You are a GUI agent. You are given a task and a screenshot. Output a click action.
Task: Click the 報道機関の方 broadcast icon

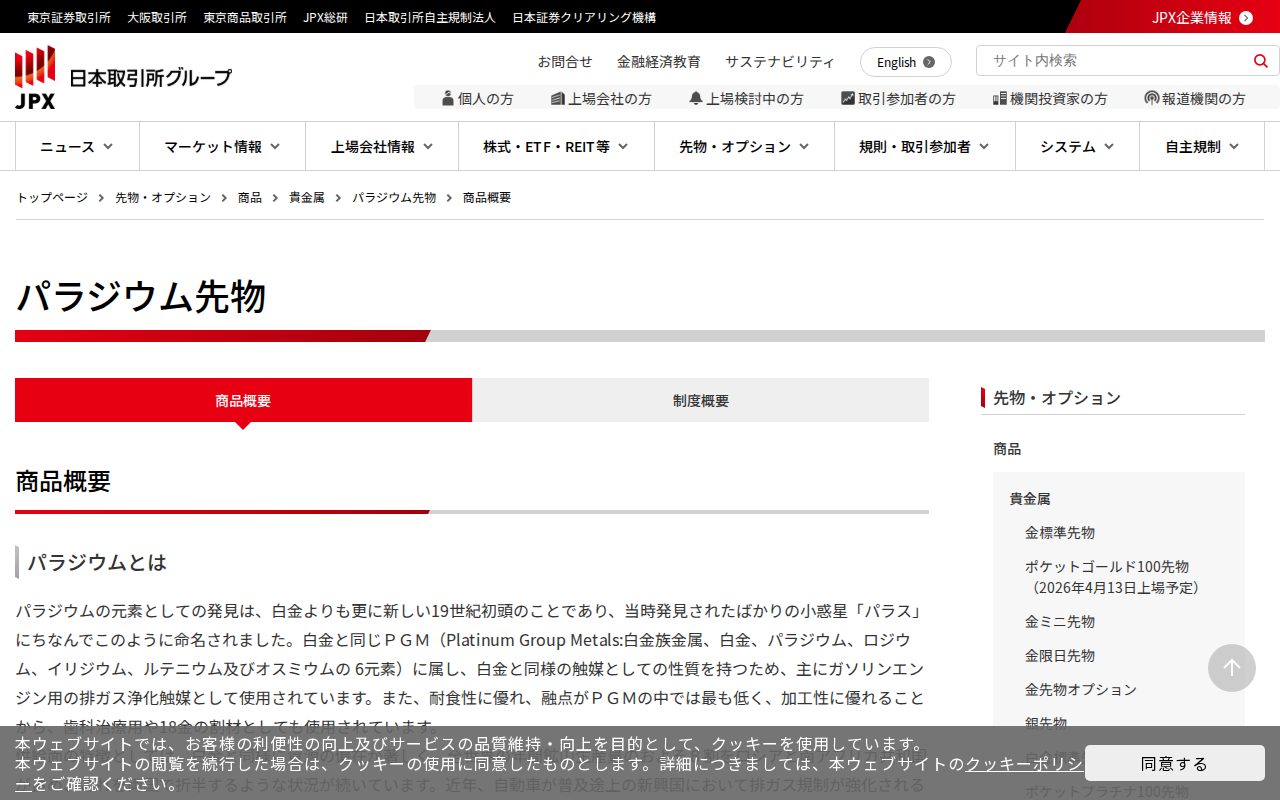[1152, 98]
